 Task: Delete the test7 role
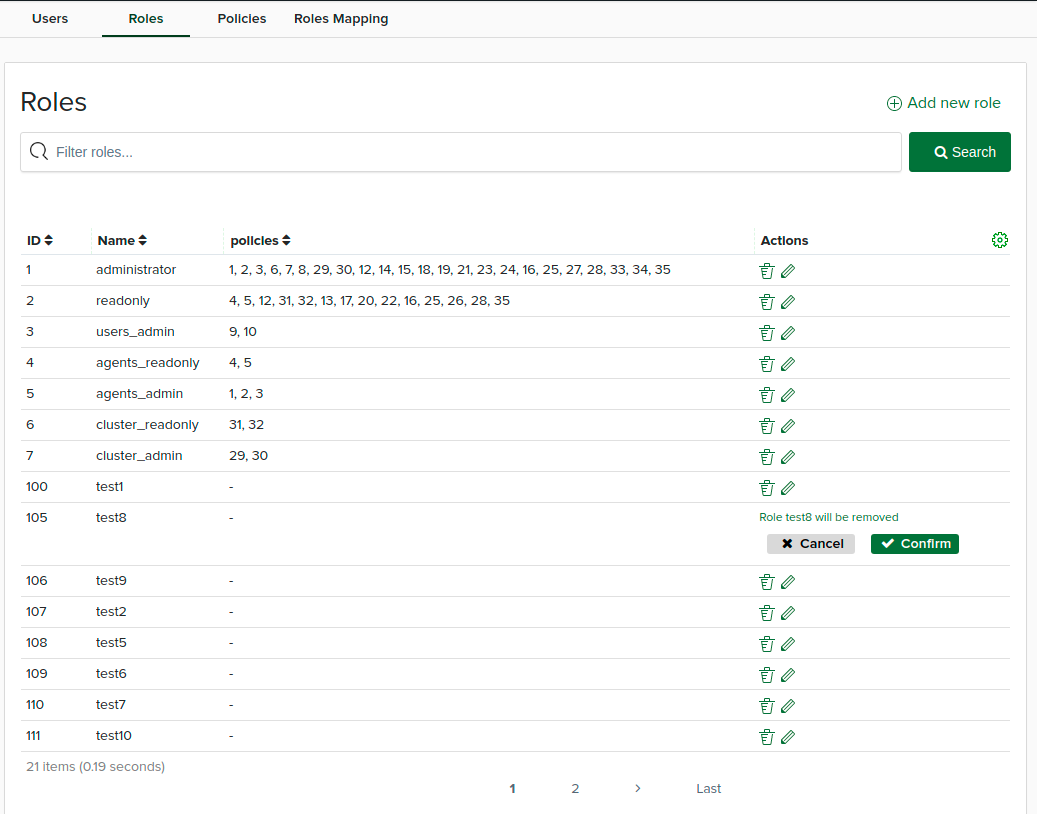tap(766, 705)
